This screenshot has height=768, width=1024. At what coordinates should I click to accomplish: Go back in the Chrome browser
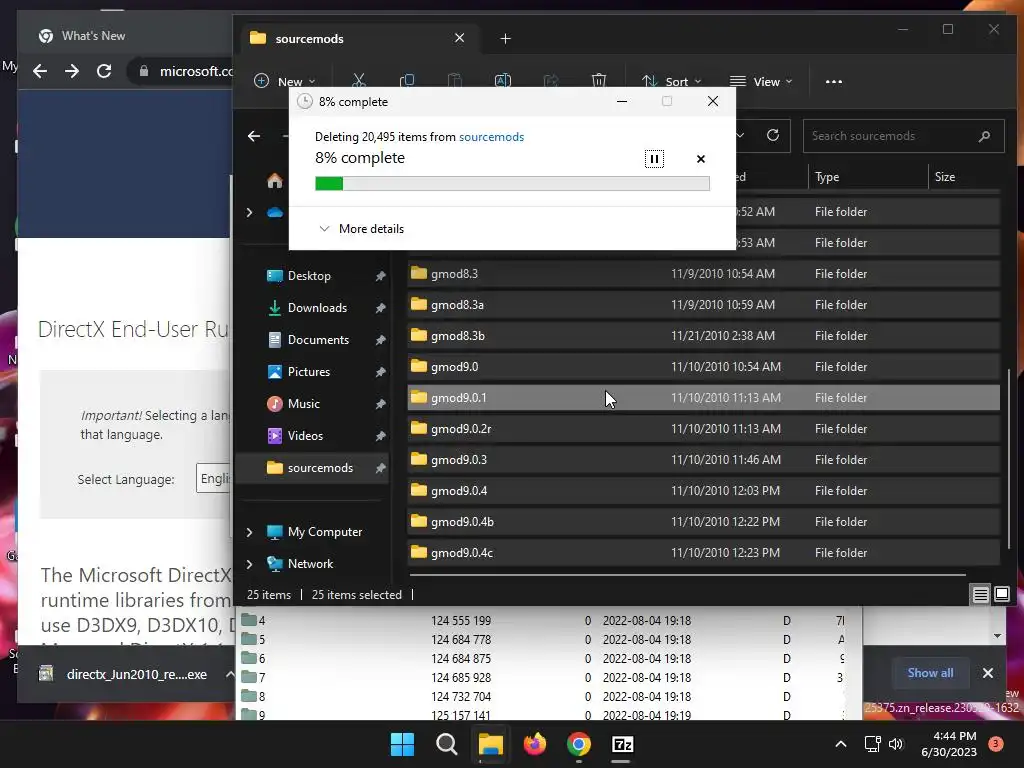click(x=40, y=71)
